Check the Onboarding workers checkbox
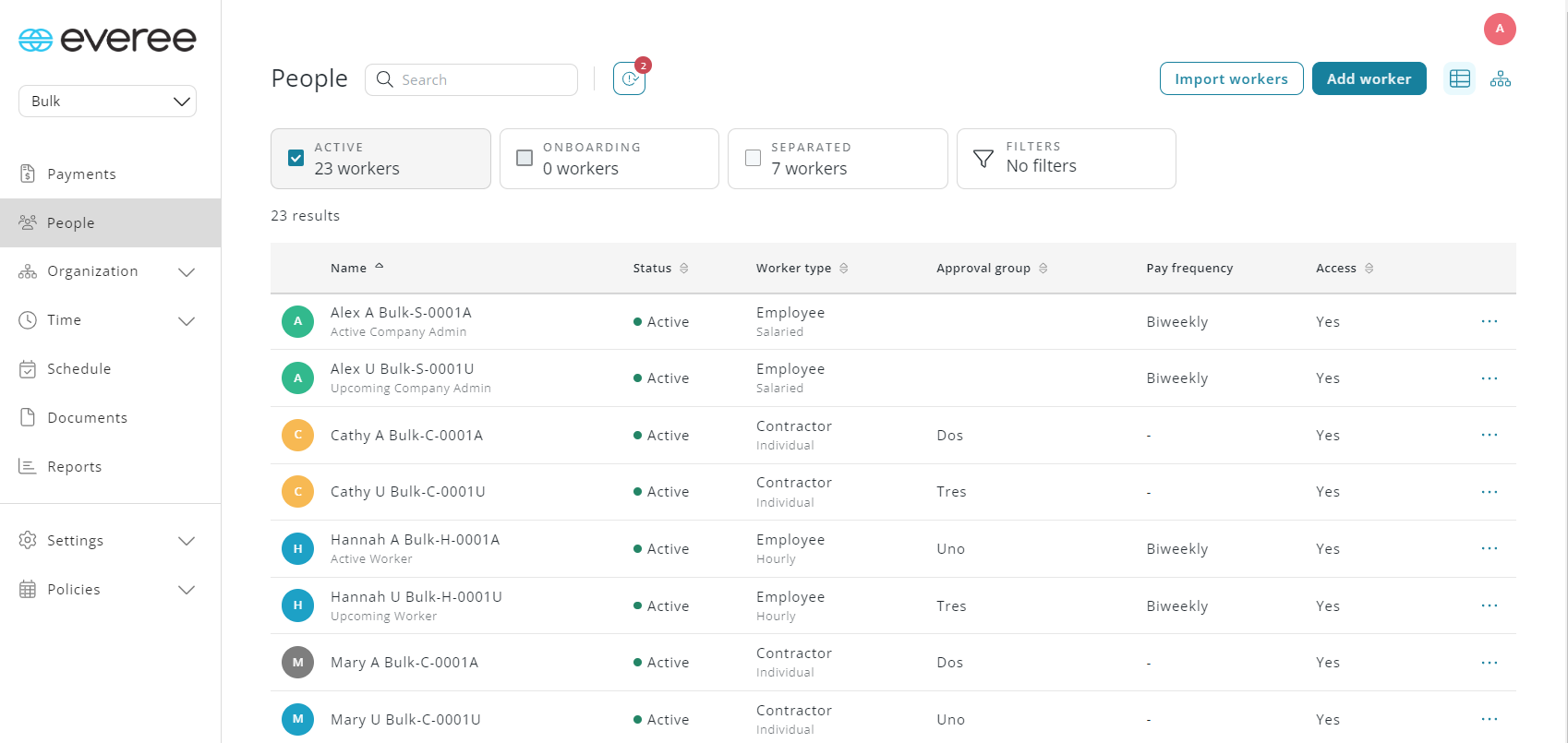 (x=525, y=158)
